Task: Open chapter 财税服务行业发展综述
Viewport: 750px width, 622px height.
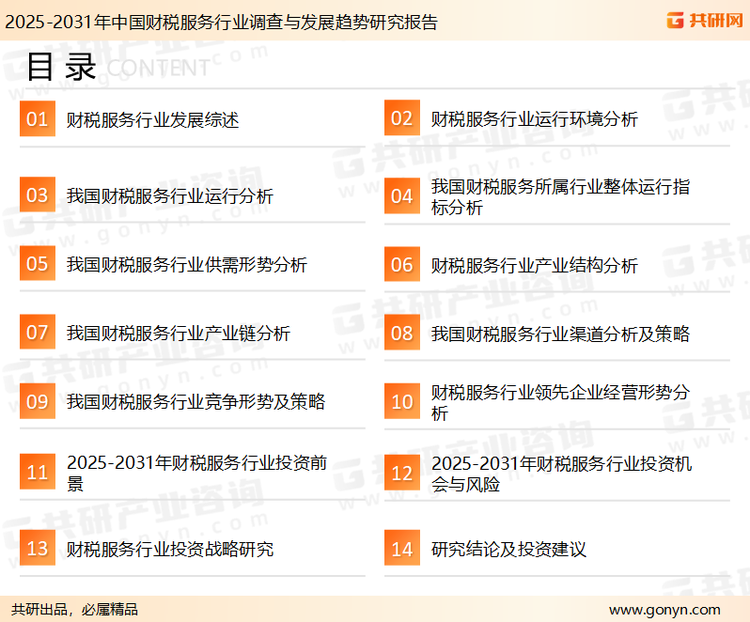Action: point(153,120)
